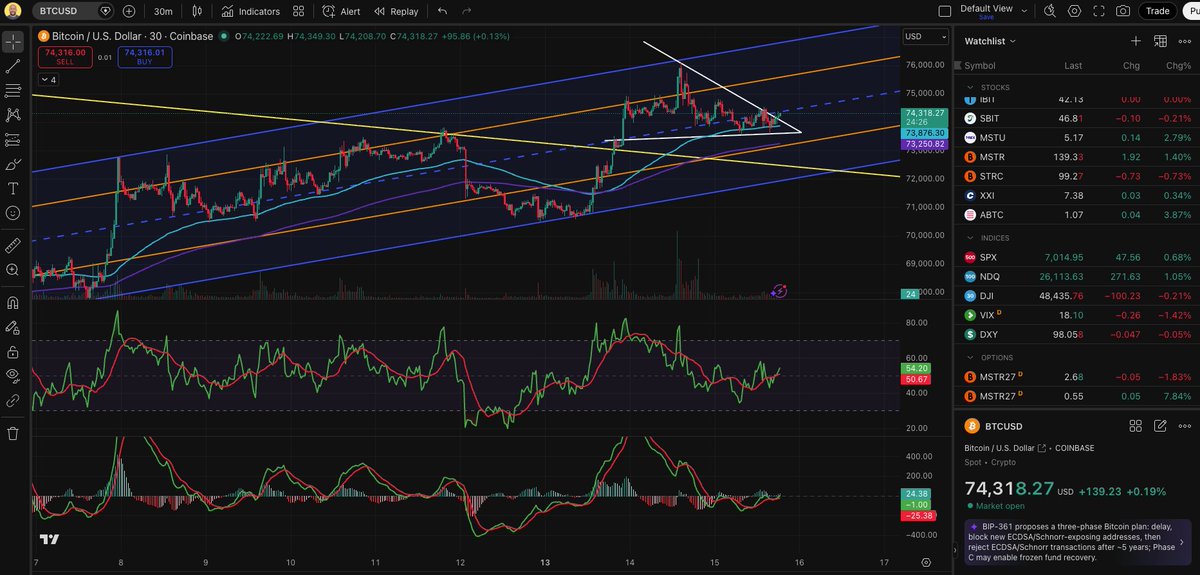Open the Indicators dialog
Viewport: 1200px width, 575px height.
[x=251, y=11]
